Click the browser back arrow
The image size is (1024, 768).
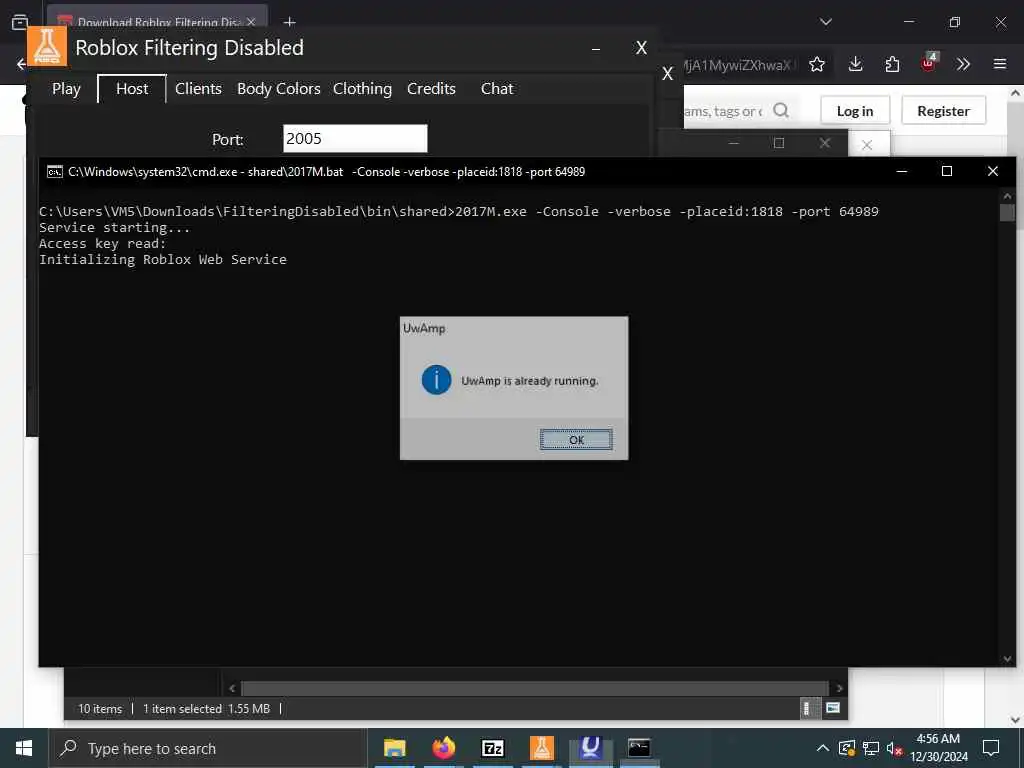pos(22,64)
